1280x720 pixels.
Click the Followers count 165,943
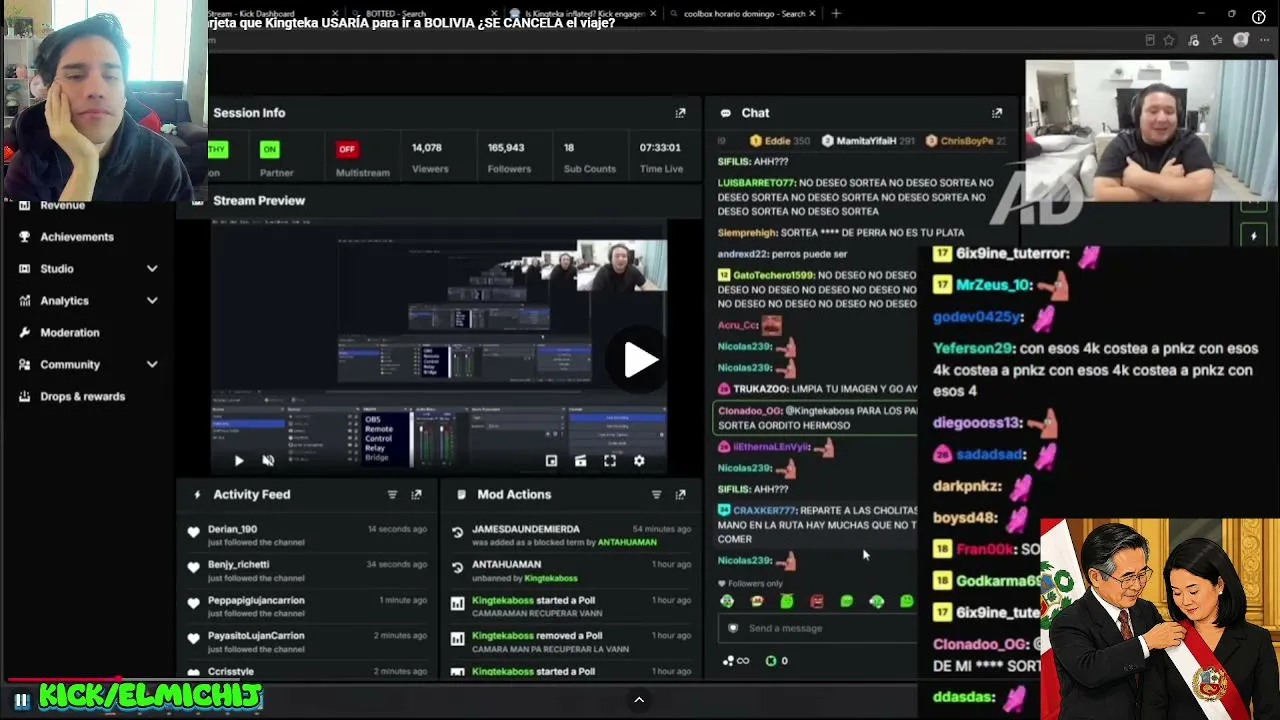507,148
